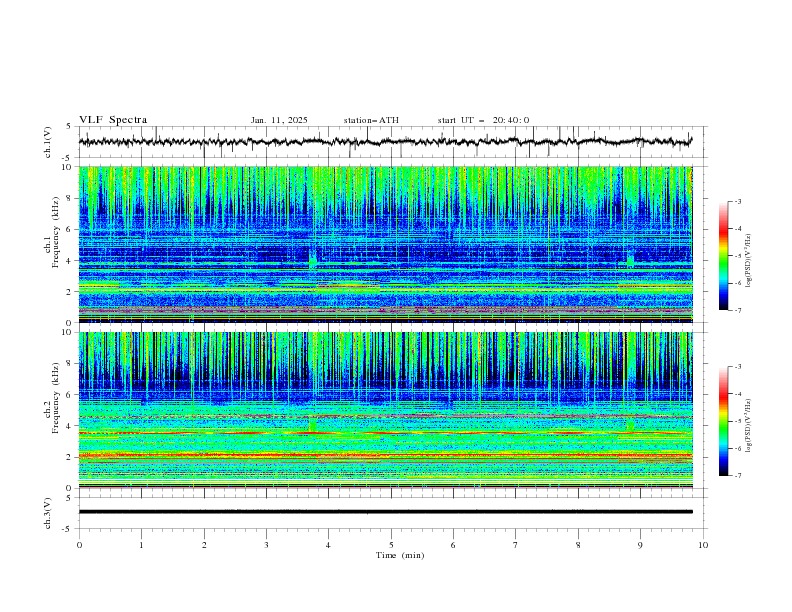Click time axis tick label '5'
Image resolution: width=792 pixels, height=612 pixels.
coord(391,545)
